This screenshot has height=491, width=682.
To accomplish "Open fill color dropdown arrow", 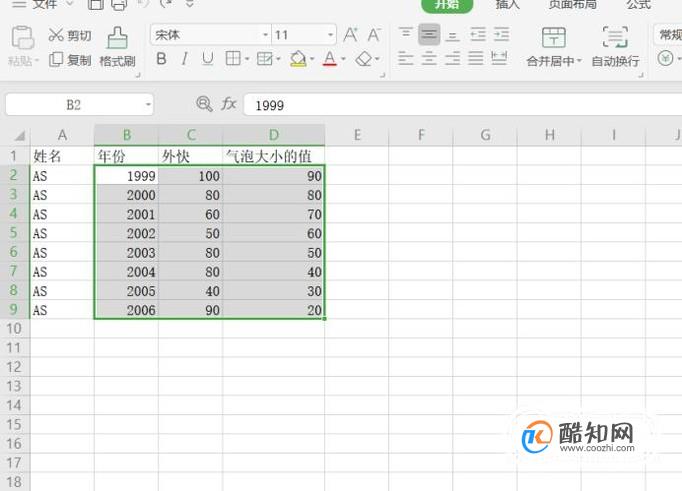I will click(312, 59).
